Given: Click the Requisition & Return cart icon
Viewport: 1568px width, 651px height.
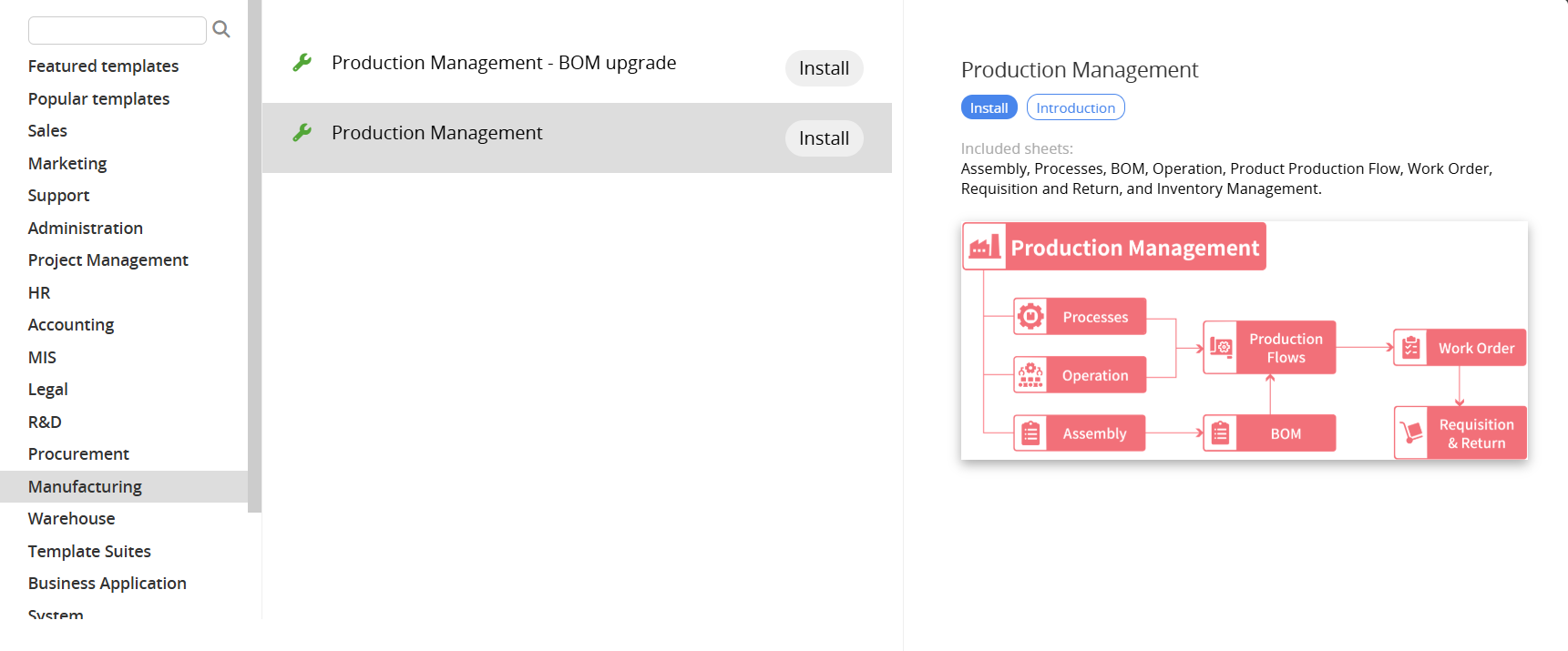Looking at the screenshot, I should click(1411, 432).
